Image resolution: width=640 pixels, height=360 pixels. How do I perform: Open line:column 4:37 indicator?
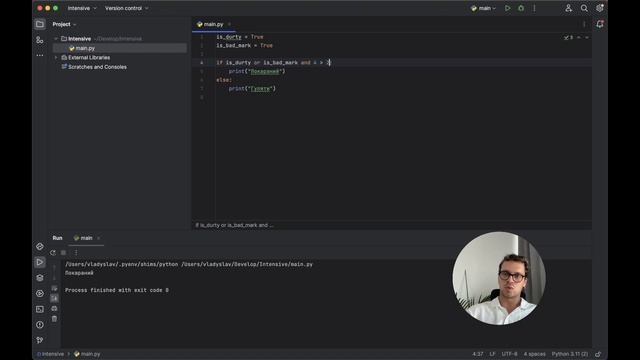(x=478, y=354)
